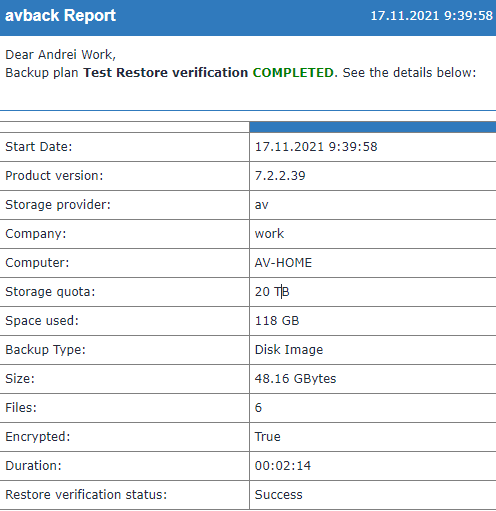Select the Computer name AV-HOME
496x511 pixels.
pos(283,263)
